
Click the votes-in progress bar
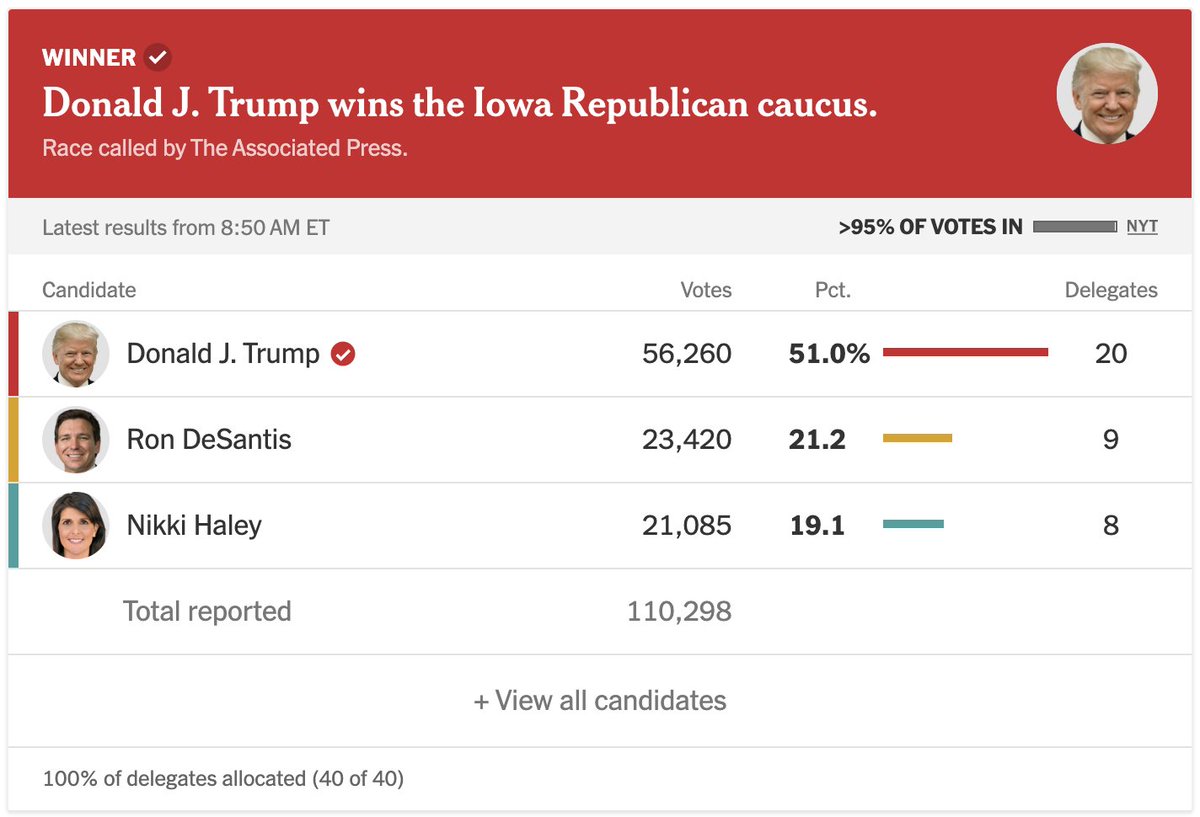(1075, 227)
